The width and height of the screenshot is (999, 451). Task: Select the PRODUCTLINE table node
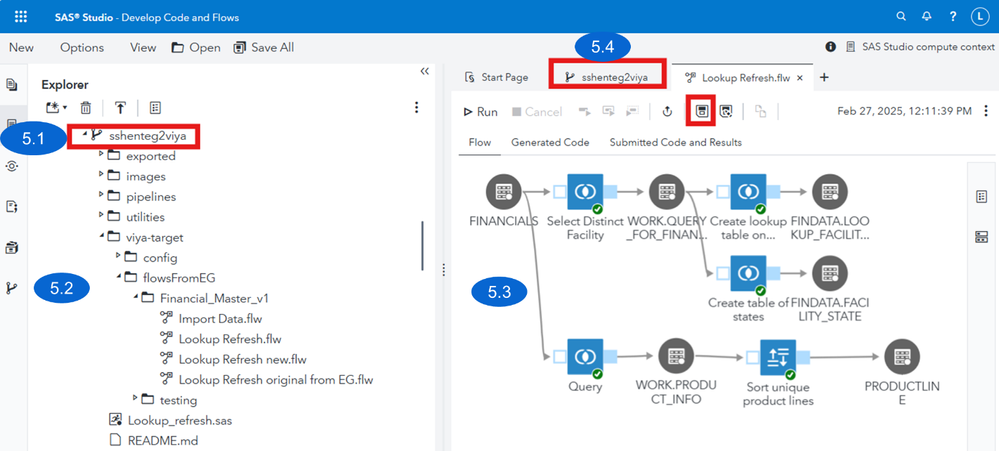point(902,357)
